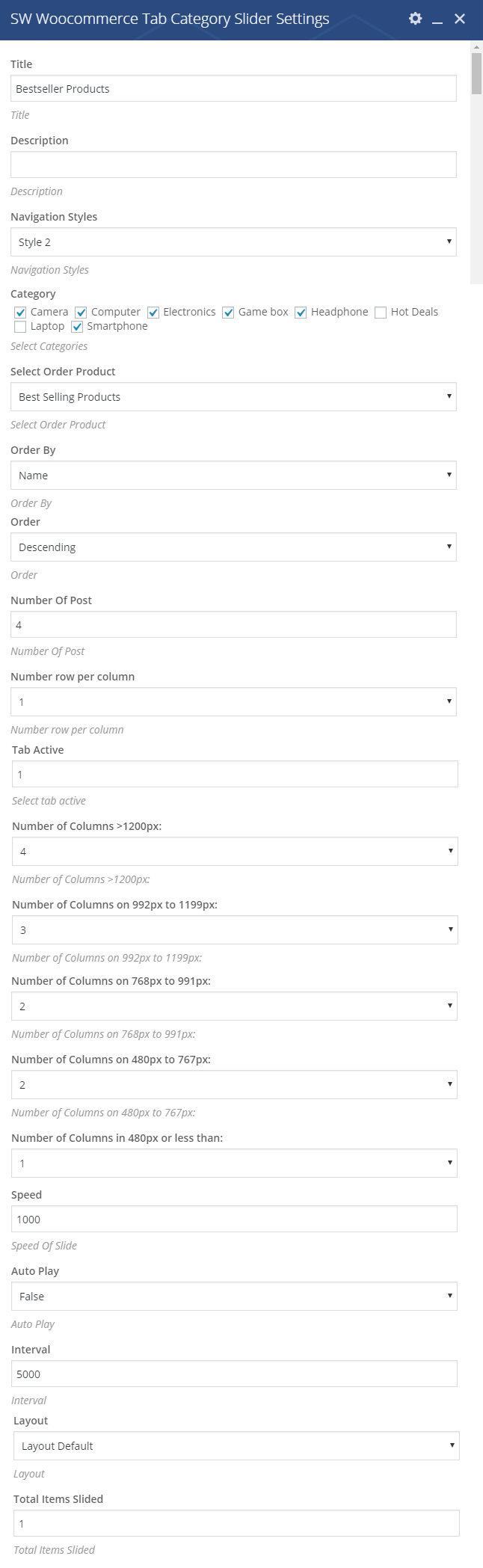Viewport: 483px width, 1568px height.
Task: Enable the Hot Deals category checkbox
Action: tap(381, 313)
